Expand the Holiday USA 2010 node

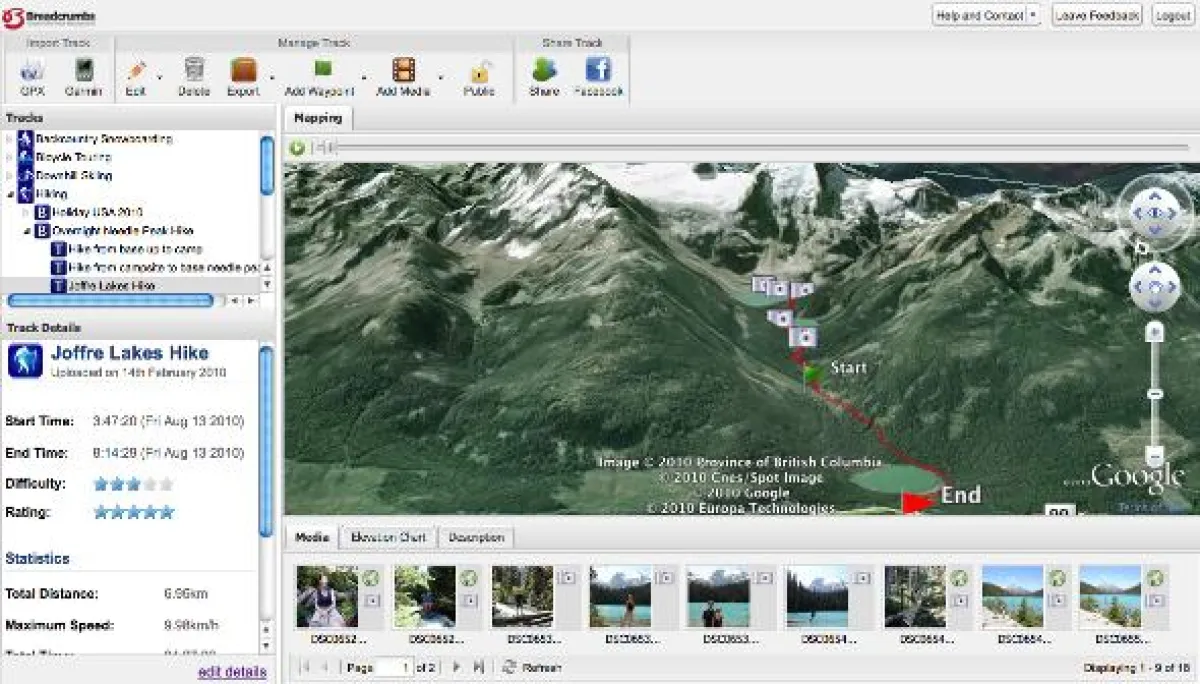click(x=27, y=212)
